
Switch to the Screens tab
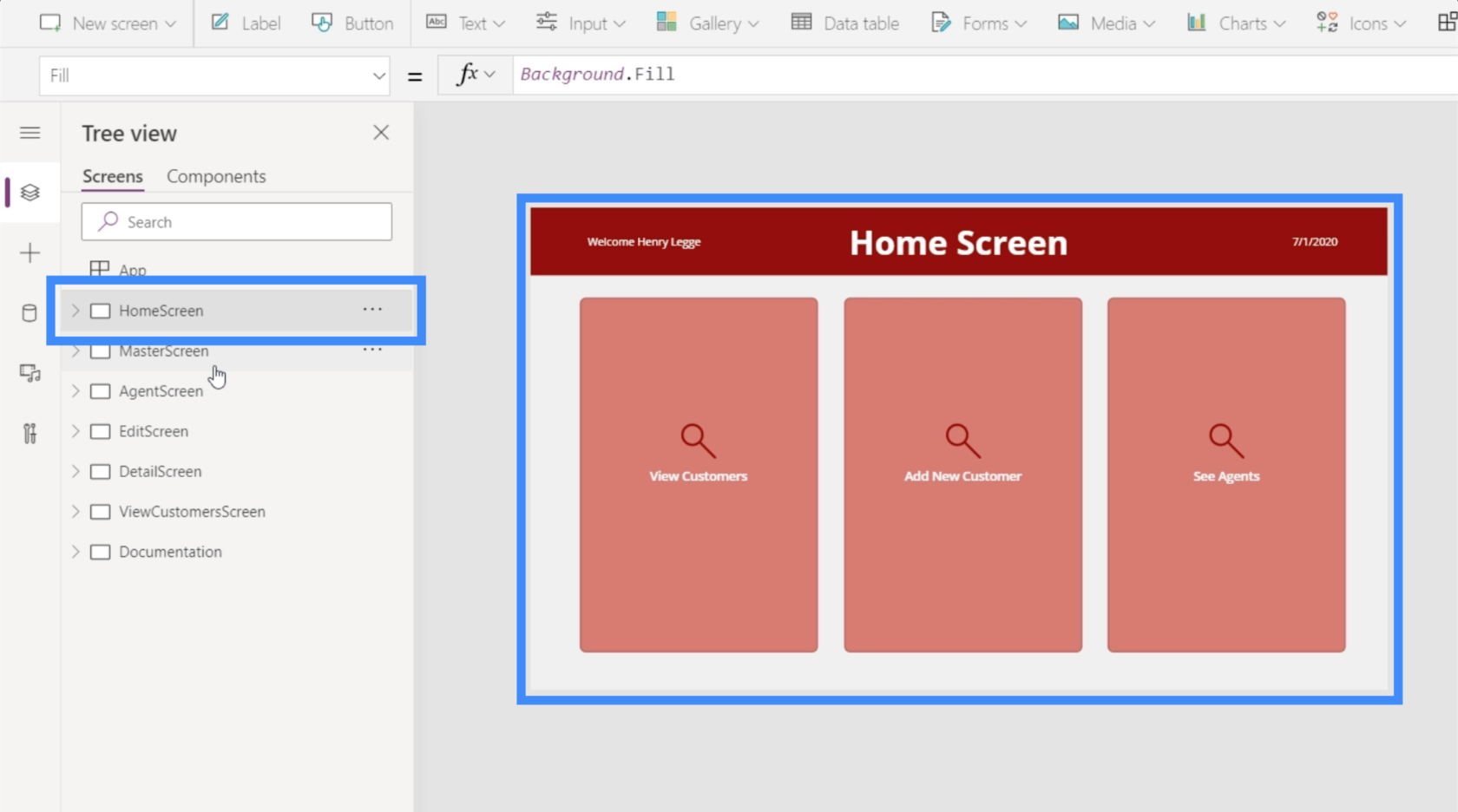[113, 176]
